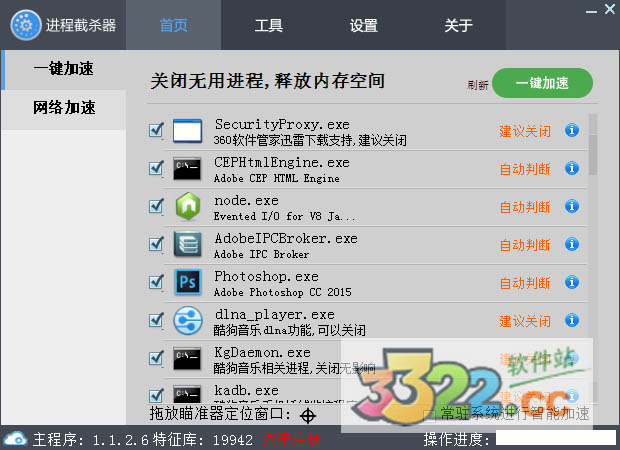Click the Adobe Photoshop CC 2015 description
Image resolution: width=620 pixels, height=450 pixels.
pos(283,292)
